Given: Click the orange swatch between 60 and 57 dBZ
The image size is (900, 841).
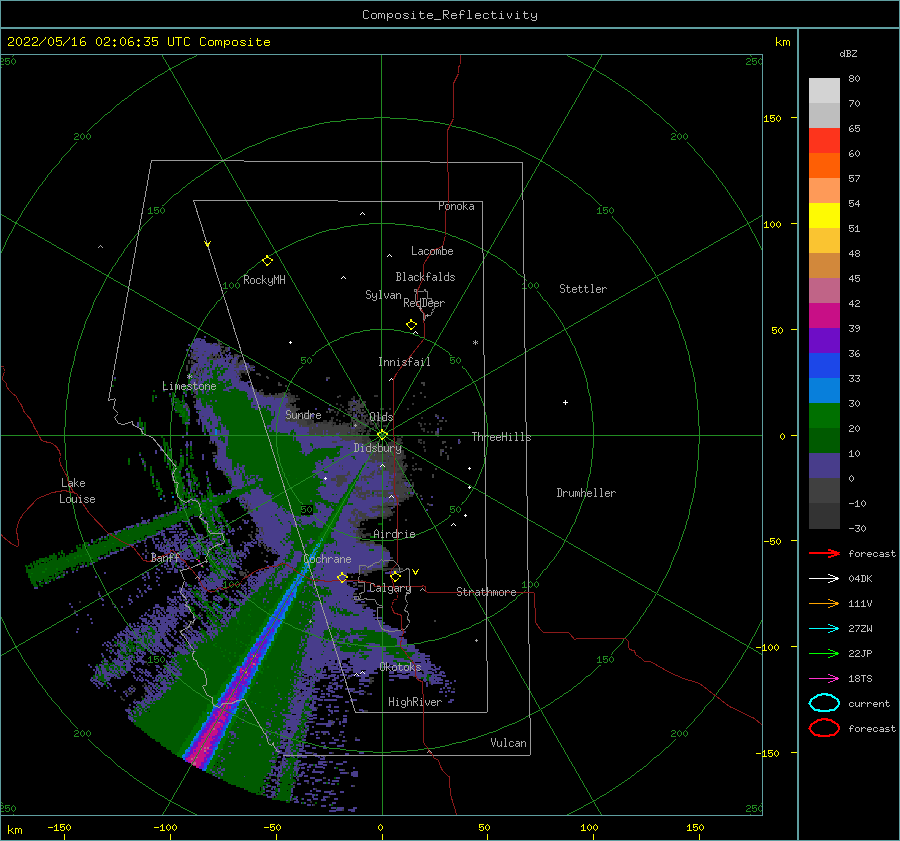Looking at the screenshot, I should tap(824, 166).
